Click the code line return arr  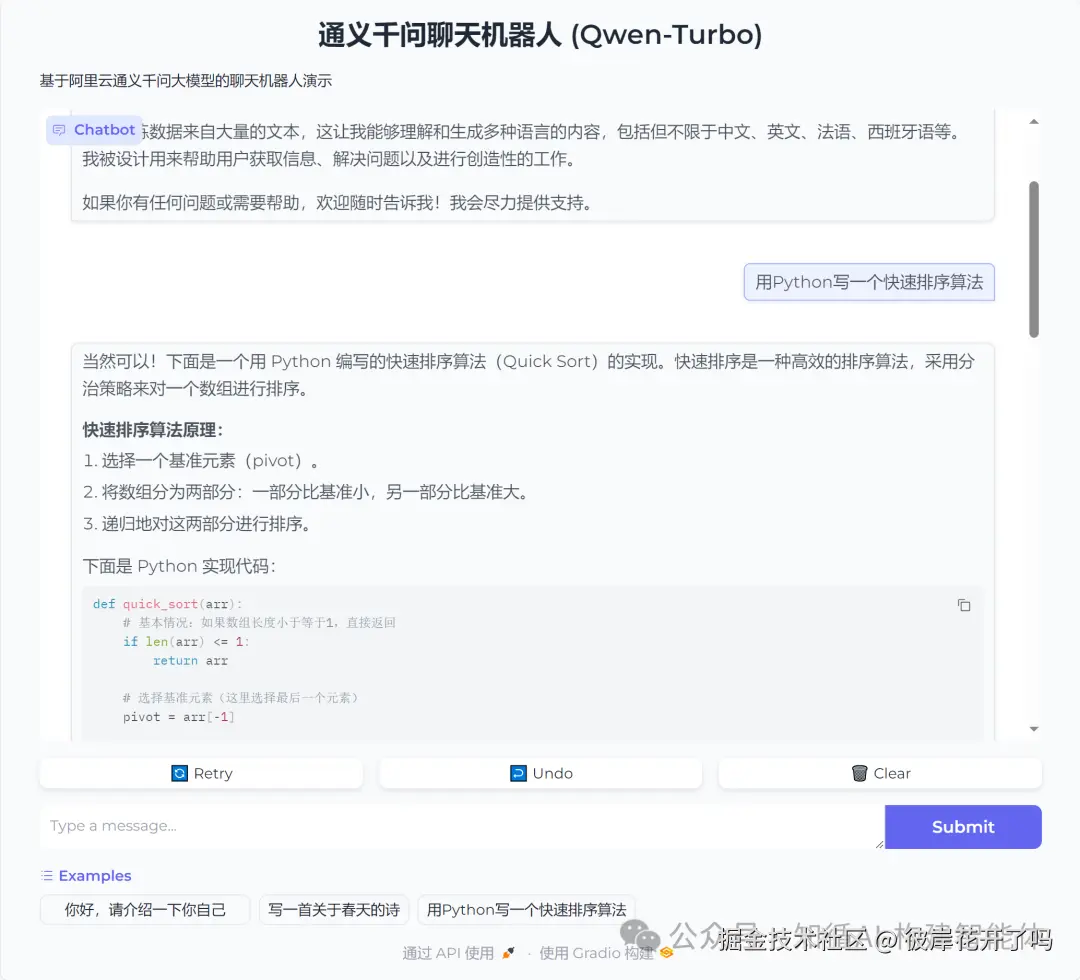point(190,660)
